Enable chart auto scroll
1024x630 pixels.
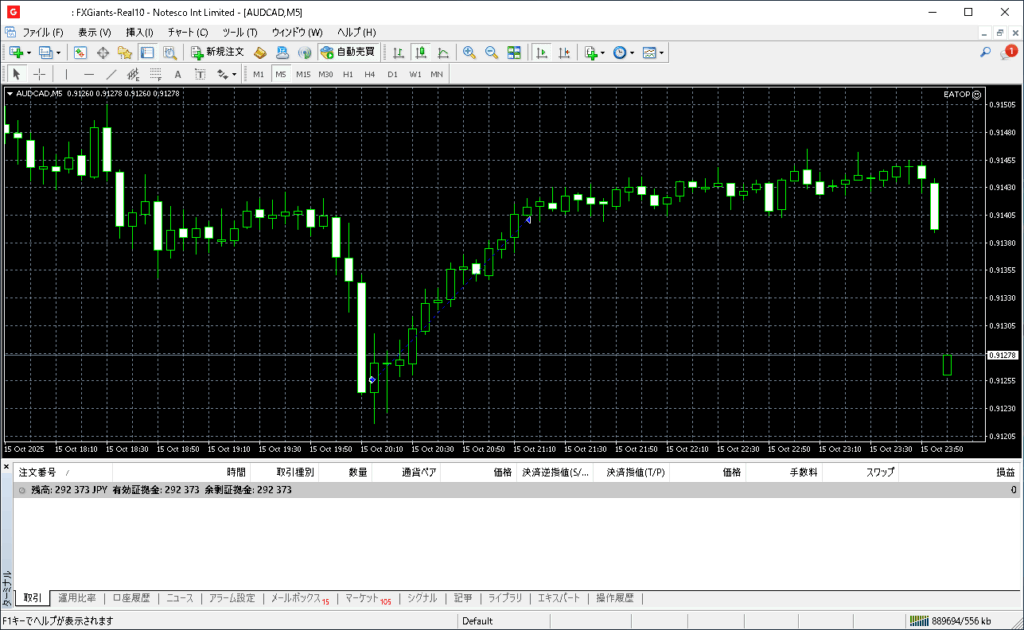[x=541, y=52]
